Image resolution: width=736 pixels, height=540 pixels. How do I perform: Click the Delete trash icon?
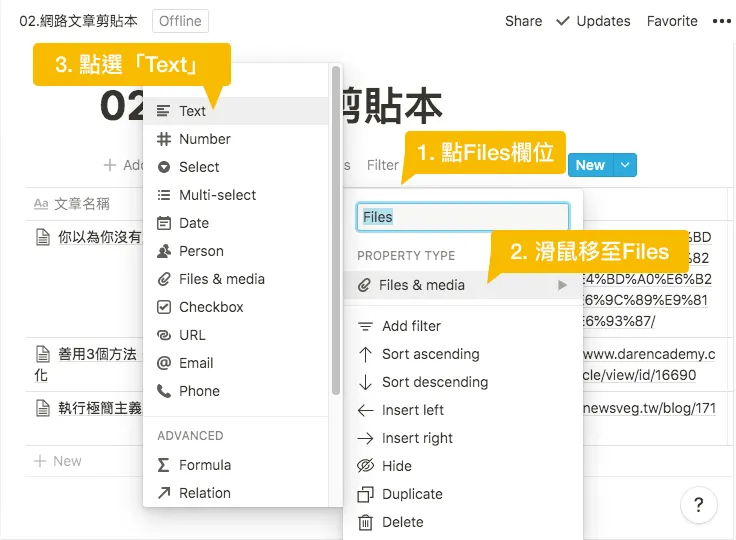[365, 522]
